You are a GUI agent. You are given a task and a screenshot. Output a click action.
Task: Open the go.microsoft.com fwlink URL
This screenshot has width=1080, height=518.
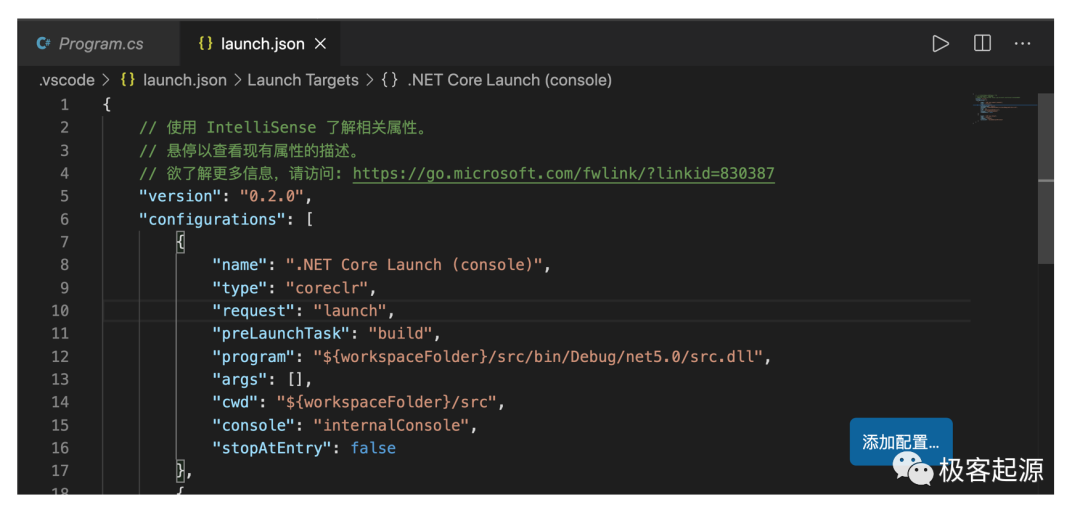pos(563,173)
